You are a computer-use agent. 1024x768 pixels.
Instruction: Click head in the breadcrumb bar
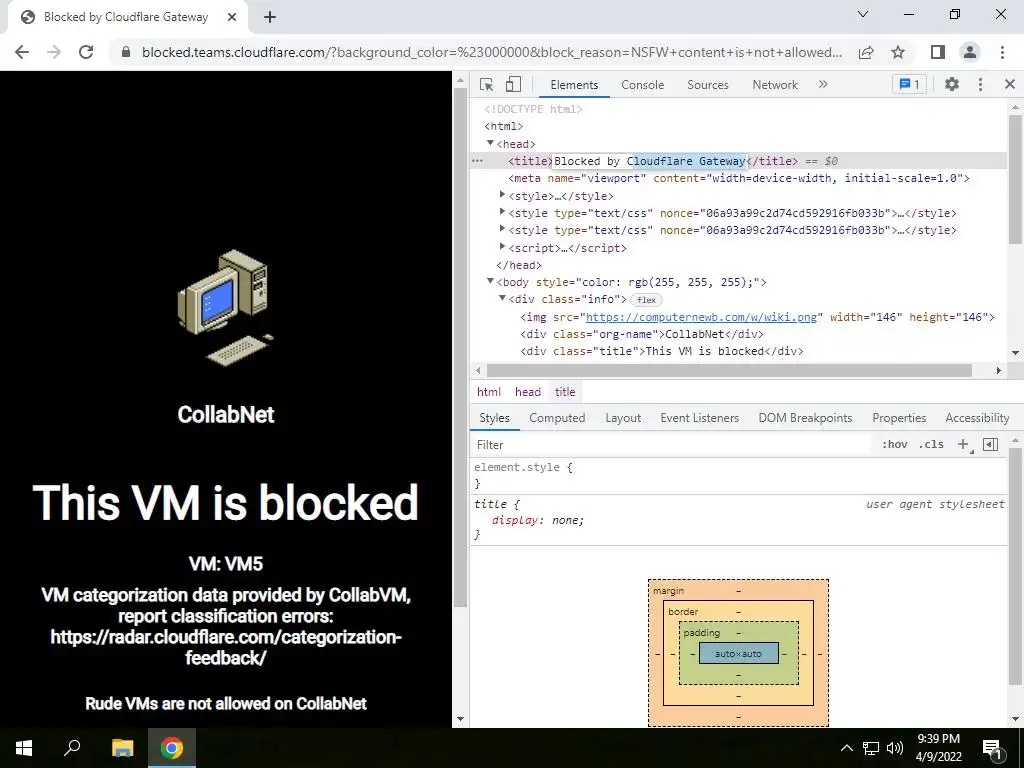[x=528, y=392]
